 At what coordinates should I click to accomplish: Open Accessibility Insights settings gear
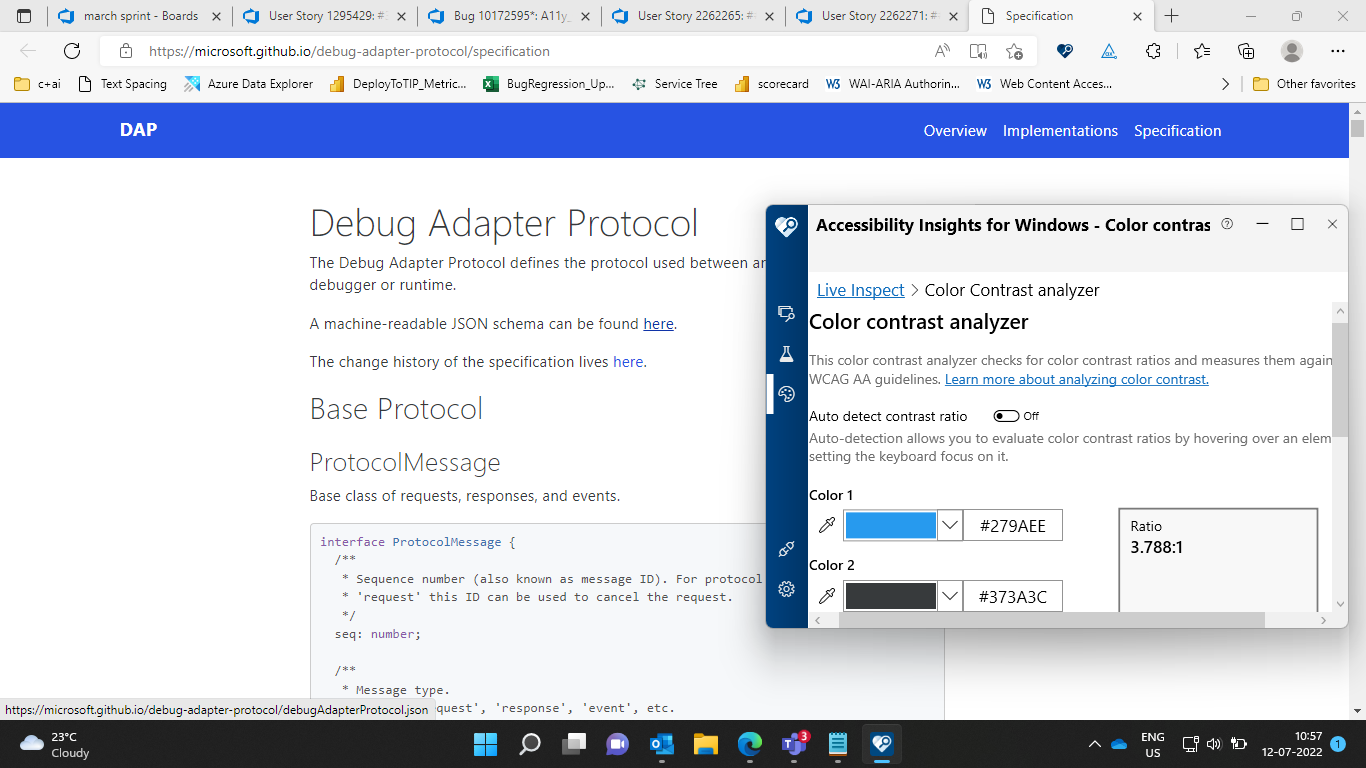(787, 589)
